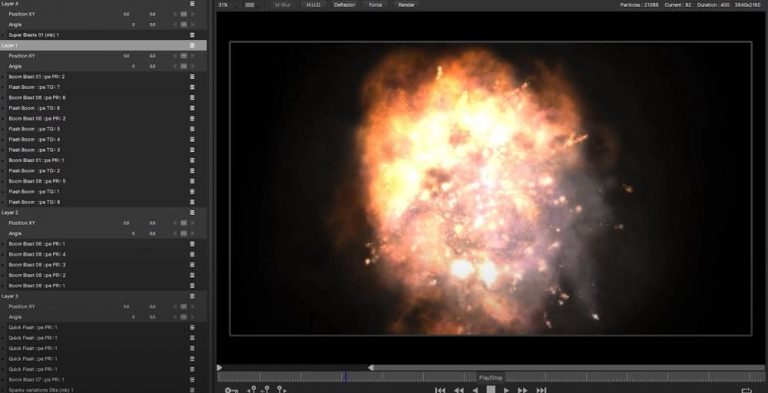Click the background color swatch beside 31%

point(249,5)
